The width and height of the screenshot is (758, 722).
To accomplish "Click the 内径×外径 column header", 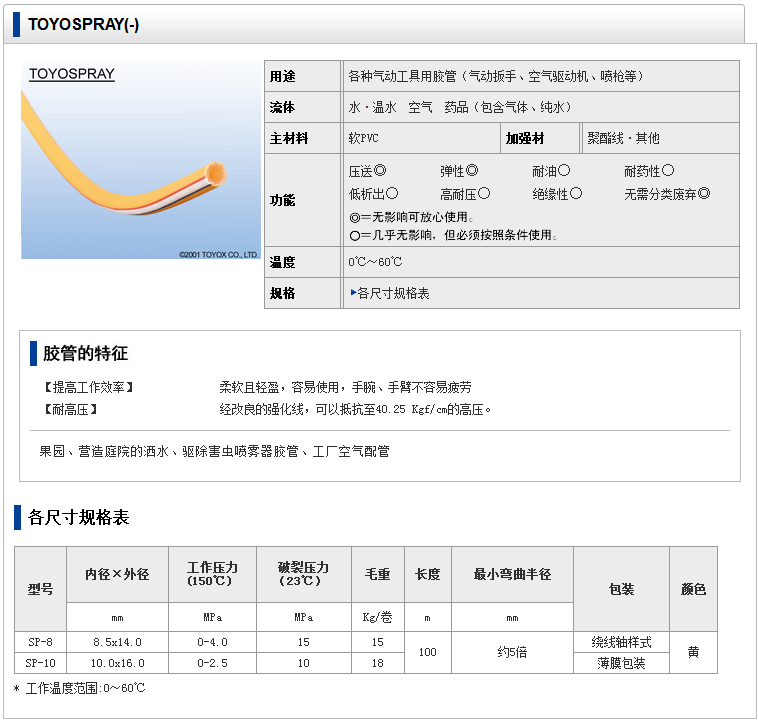I will pos(117,575).
